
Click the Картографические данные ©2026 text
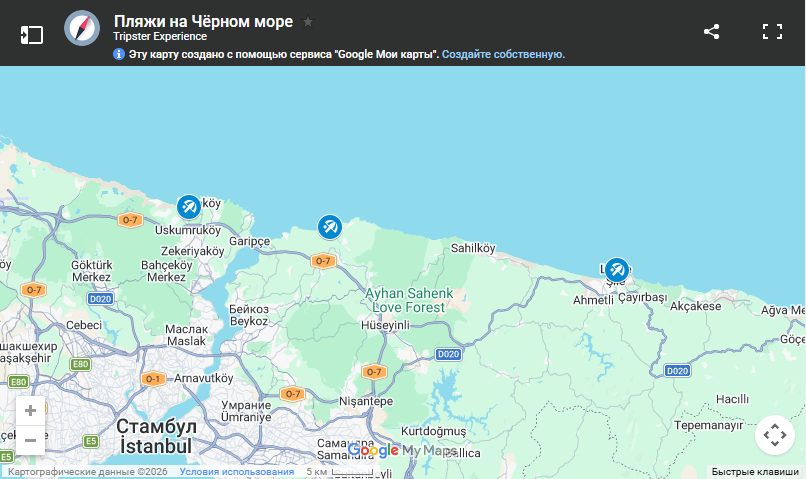point(87,472)
